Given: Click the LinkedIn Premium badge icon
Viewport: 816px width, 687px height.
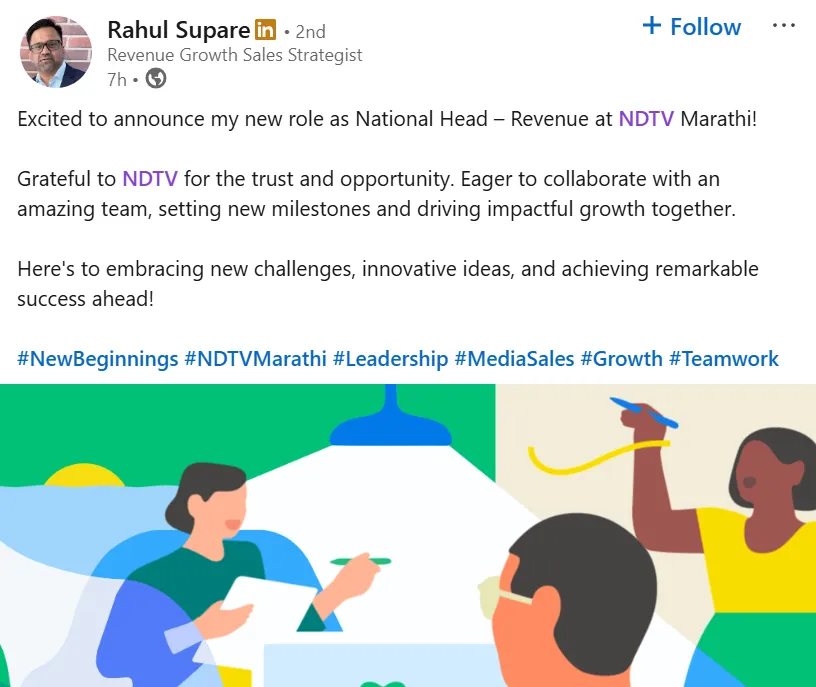Looking at the screenshot, I should click(x=266, y=30).
